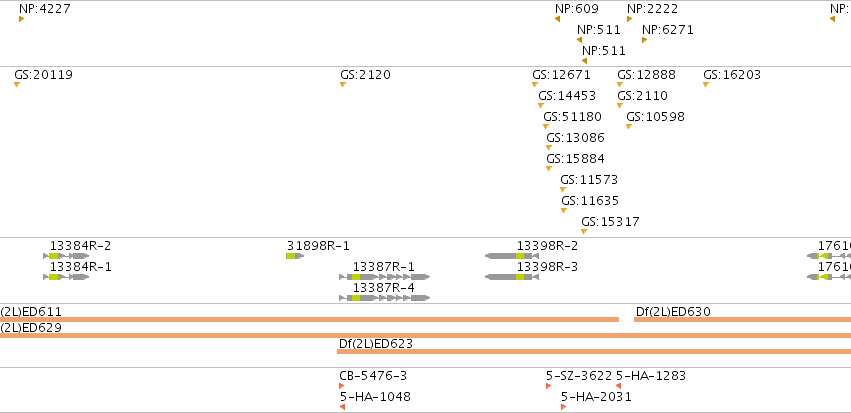Select the GS:16203 insertion marker
851x413 pixels.
tap(706, 84)
